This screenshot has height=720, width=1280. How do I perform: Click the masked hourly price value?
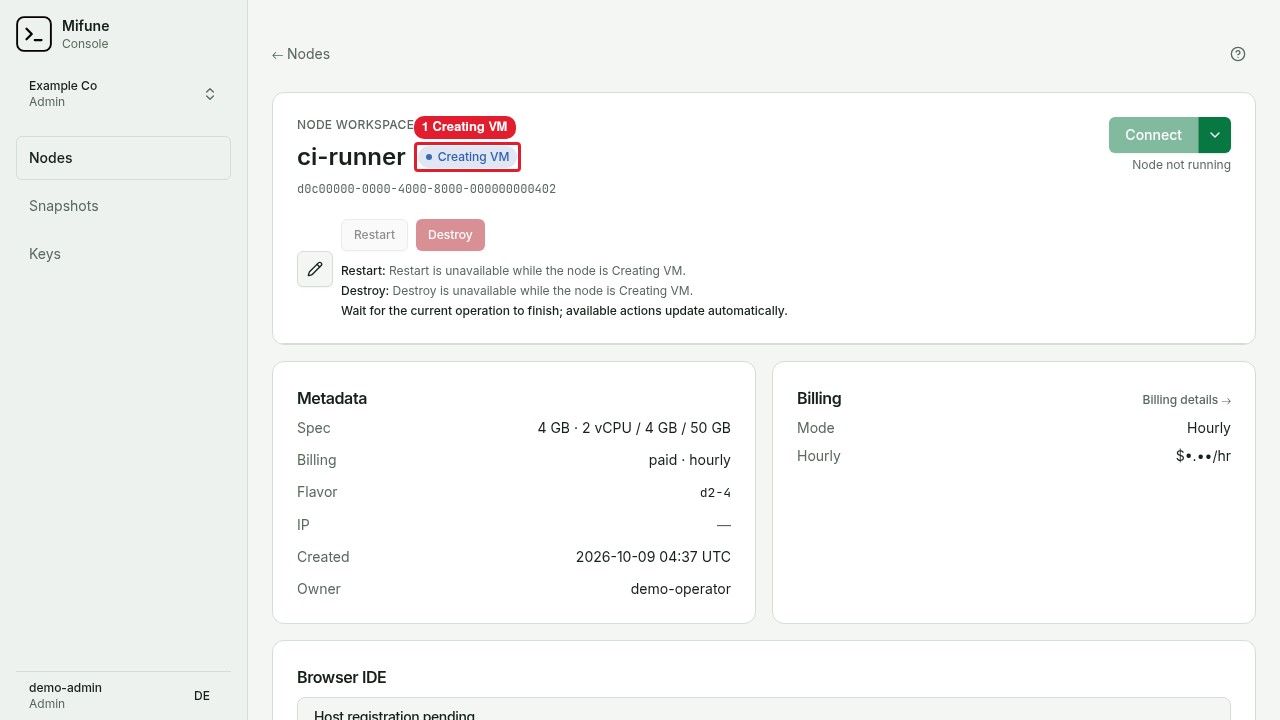tap(1203, 456)
